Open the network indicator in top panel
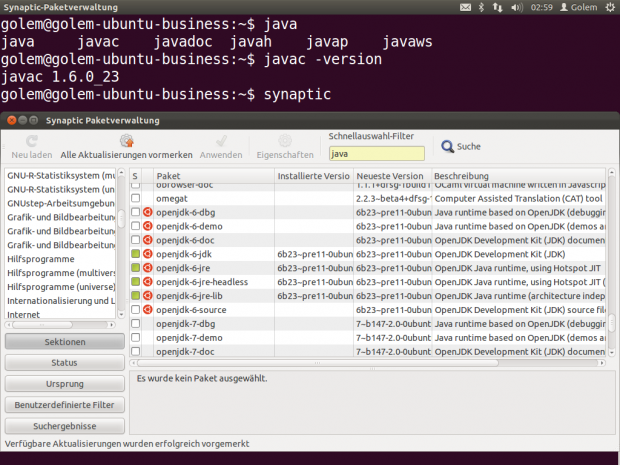This screenshot has width=620, height=465. click(497, 7)
